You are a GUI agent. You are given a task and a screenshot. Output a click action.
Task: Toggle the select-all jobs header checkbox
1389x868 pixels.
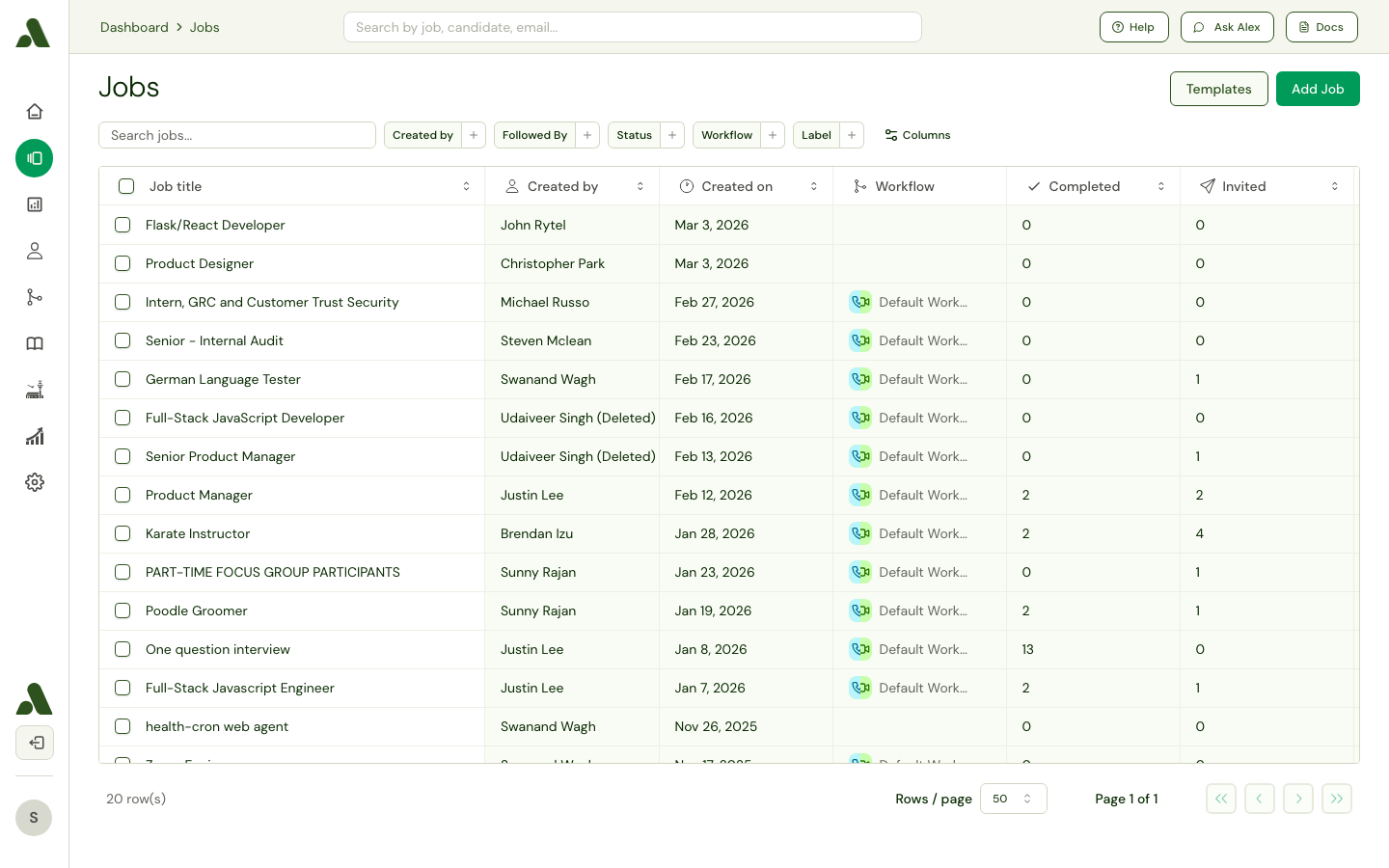pyautogui.click(x=126, y=186)
